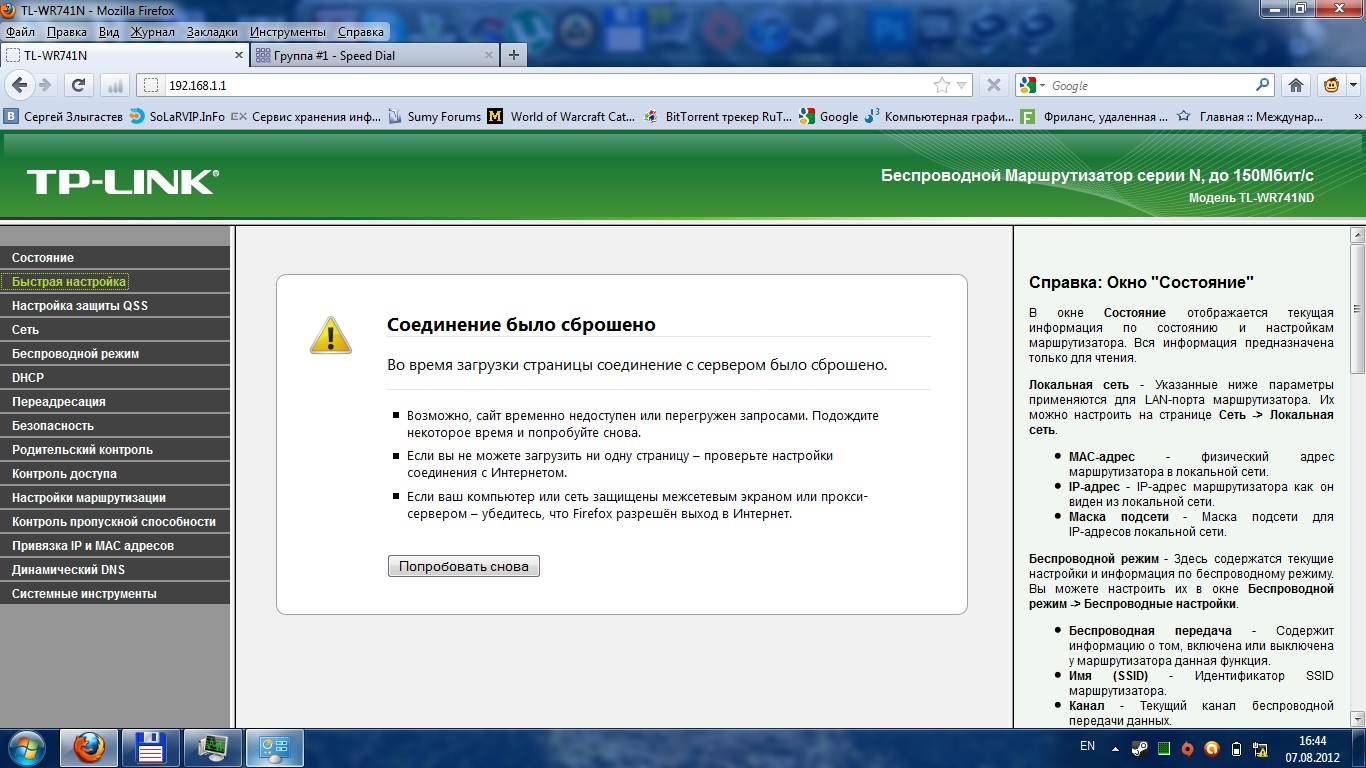Click the Попробовать снова button

coord(464,566)
